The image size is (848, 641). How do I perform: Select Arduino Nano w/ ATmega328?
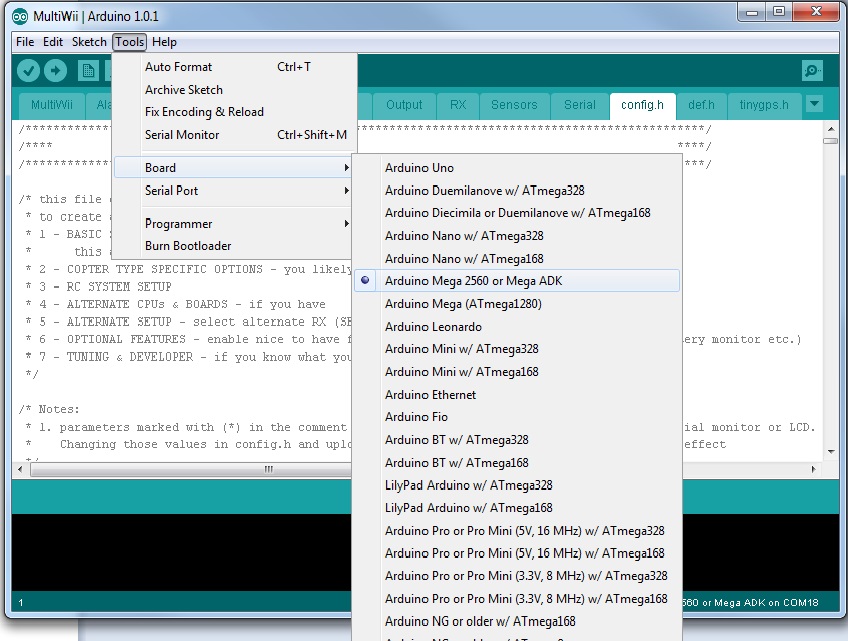point(517,236)
